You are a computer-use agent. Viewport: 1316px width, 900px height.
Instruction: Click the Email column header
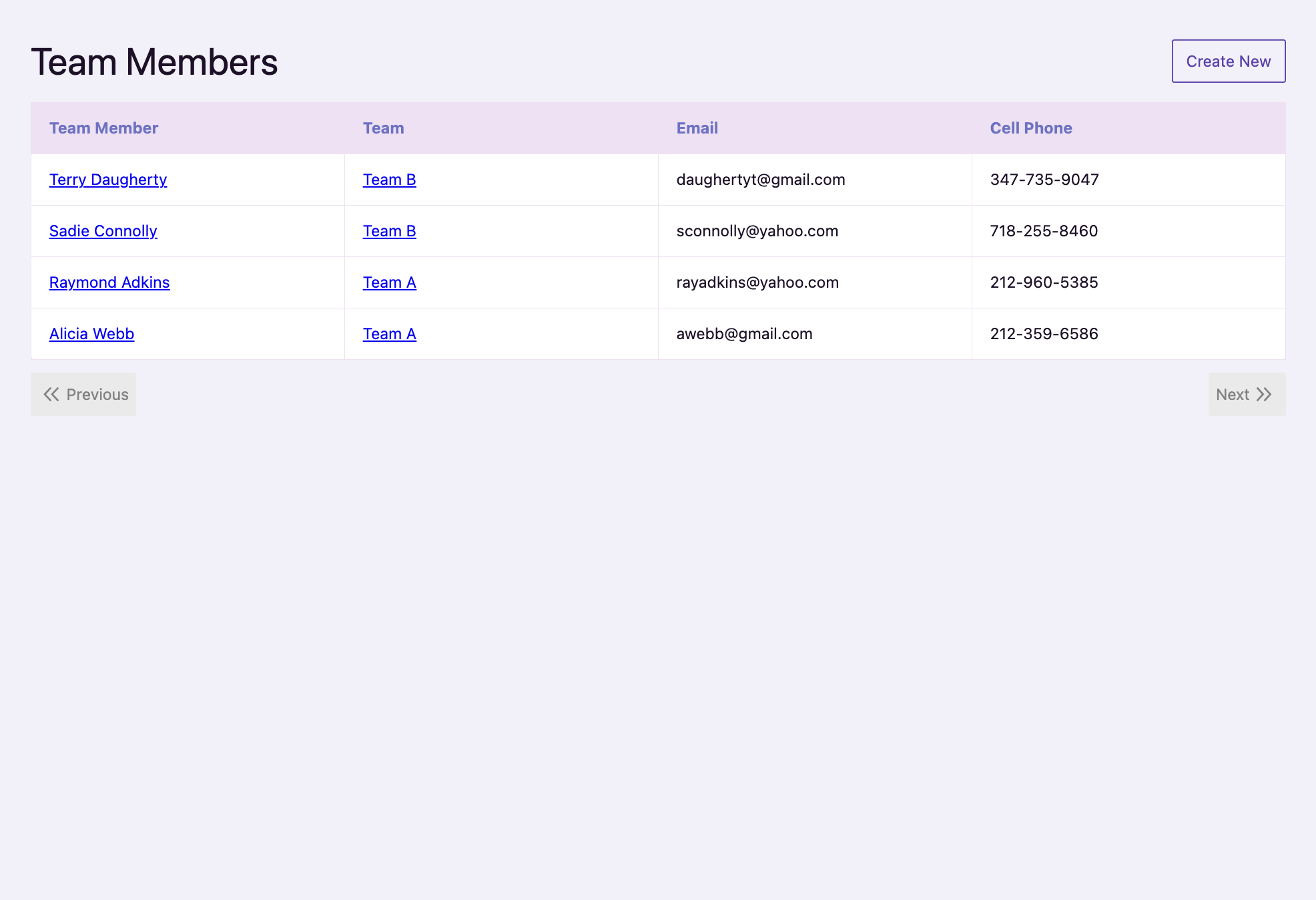pyautogui.click(x=697, y=128)
